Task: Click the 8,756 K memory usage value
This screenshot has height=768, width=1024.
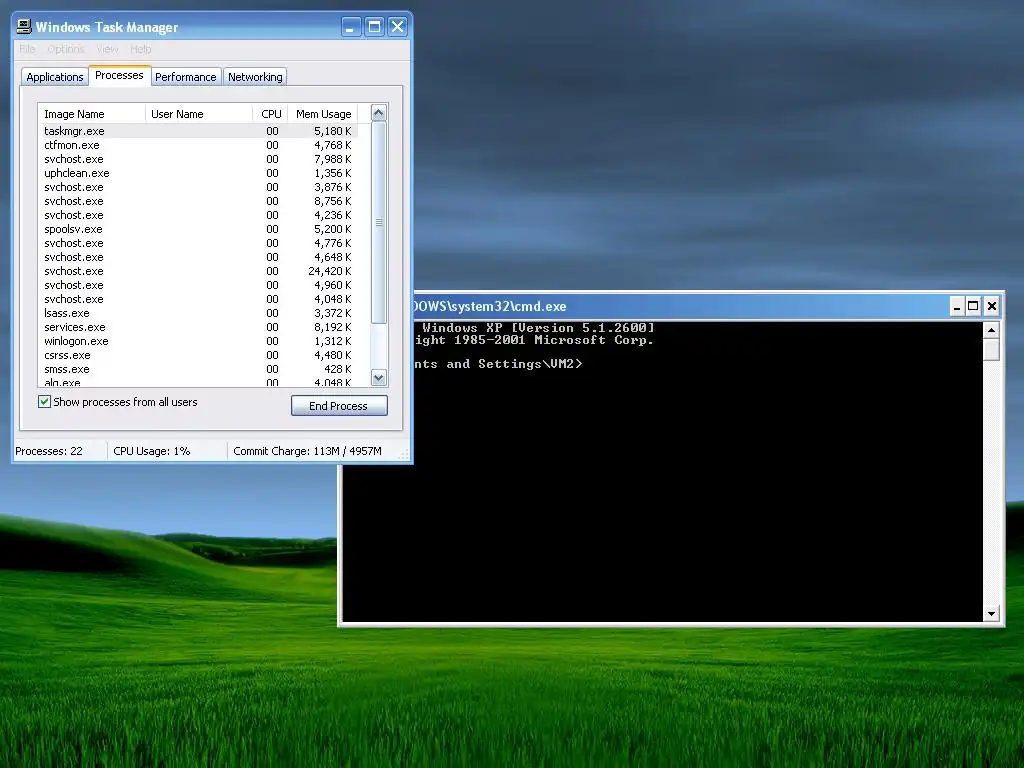Action: click(x=332, y=201)
